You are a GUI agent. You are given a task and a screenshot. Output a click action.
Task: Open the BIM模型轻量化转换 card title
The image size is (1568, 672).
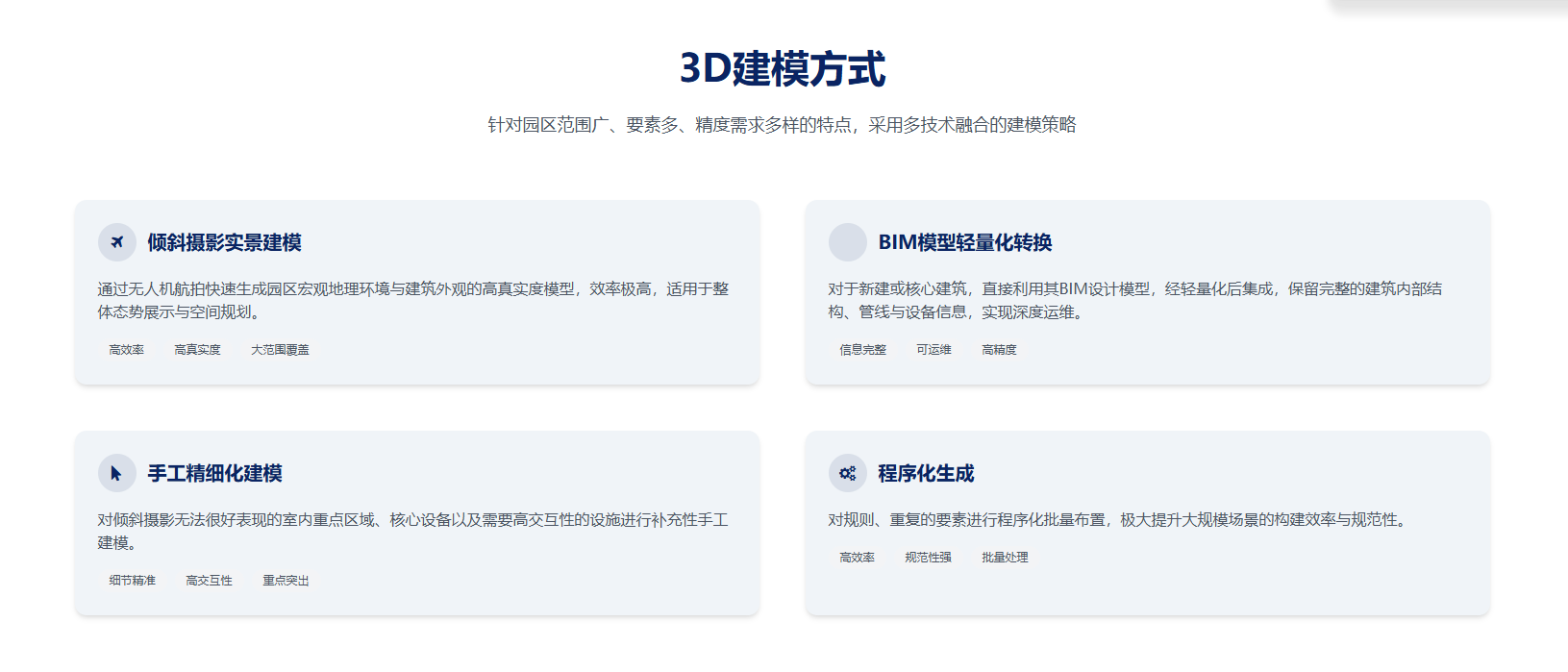965,242
